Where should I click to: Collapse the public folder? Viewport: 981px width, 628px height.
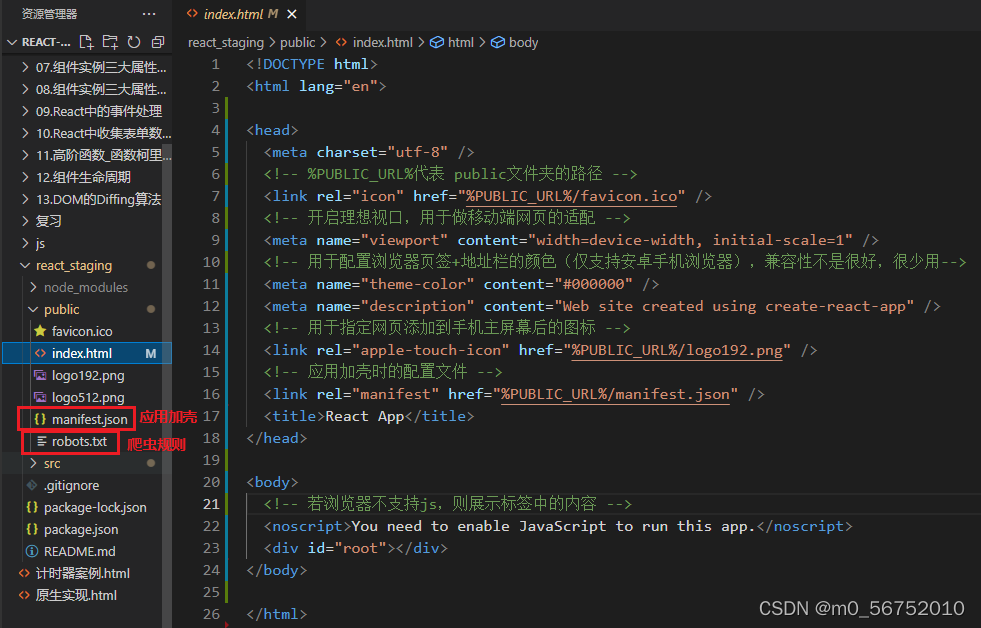pos(33,309)
